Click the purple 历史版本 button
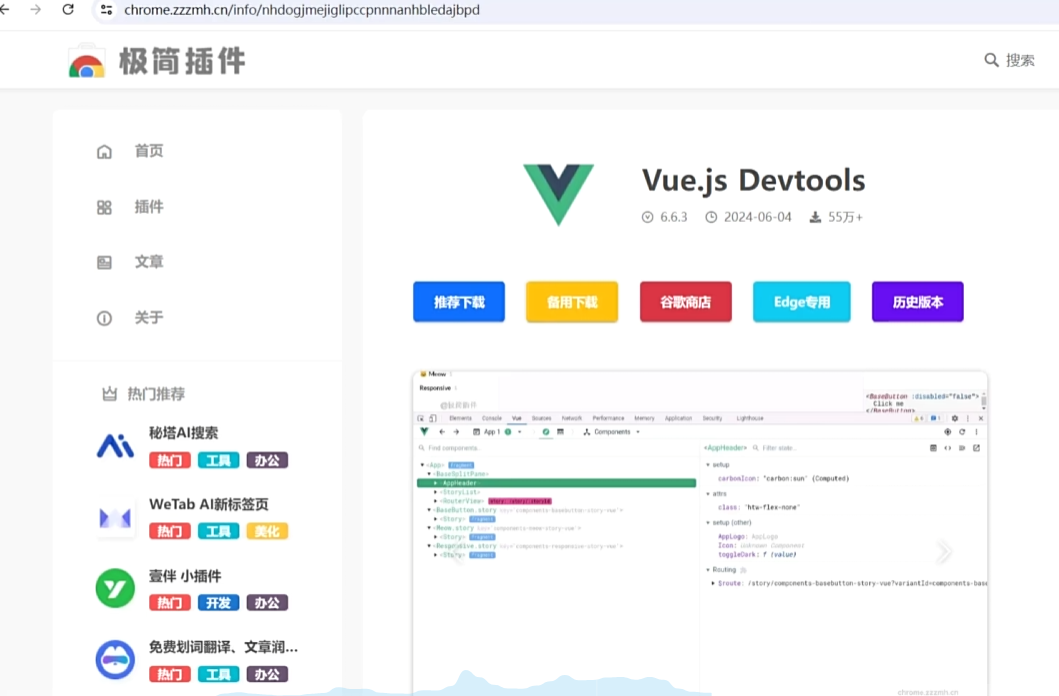Screen dimensions: 1059x696 point(918,302)
